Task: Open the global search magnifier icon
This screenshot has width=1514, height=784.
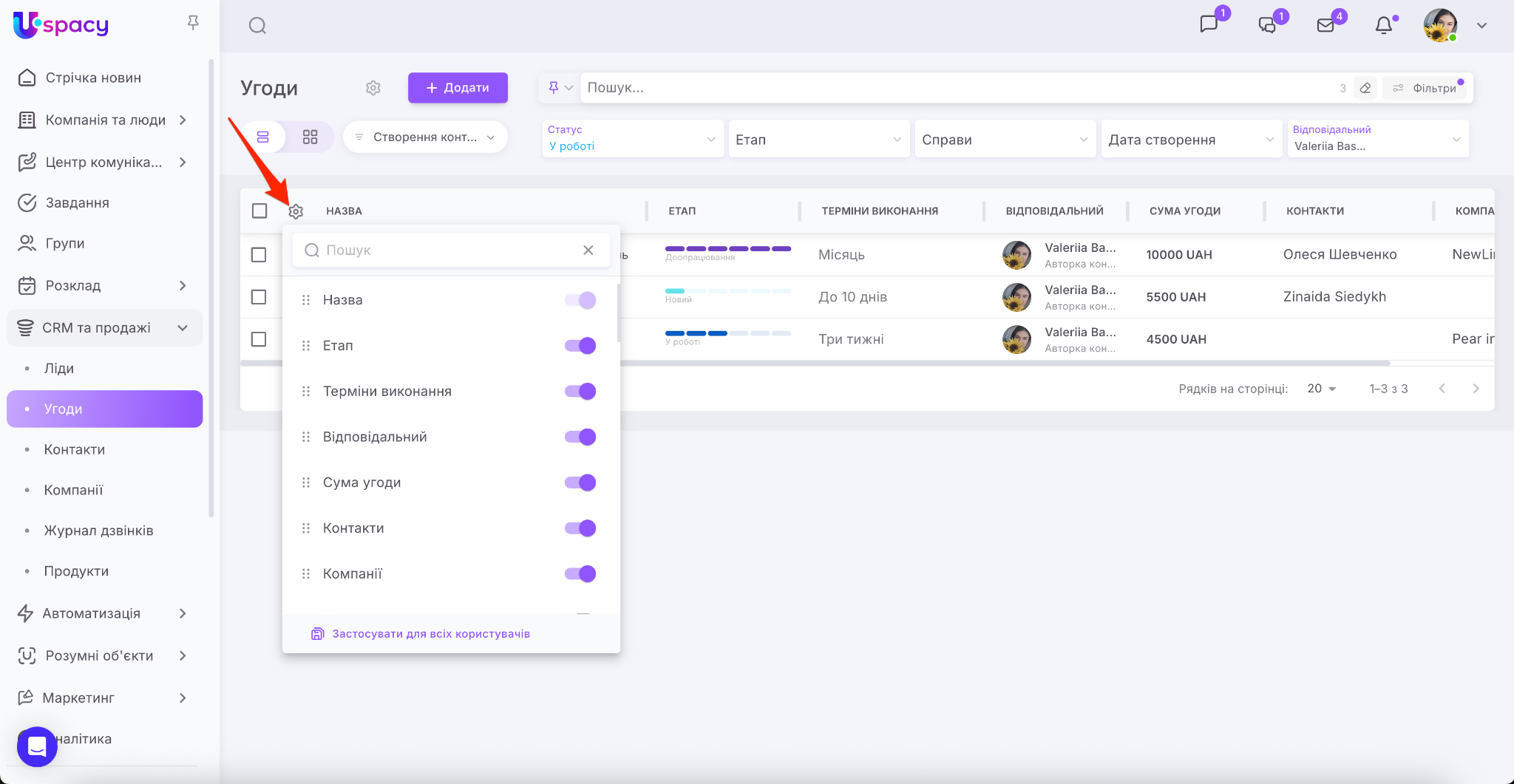Action: click(x=257, y=26)
